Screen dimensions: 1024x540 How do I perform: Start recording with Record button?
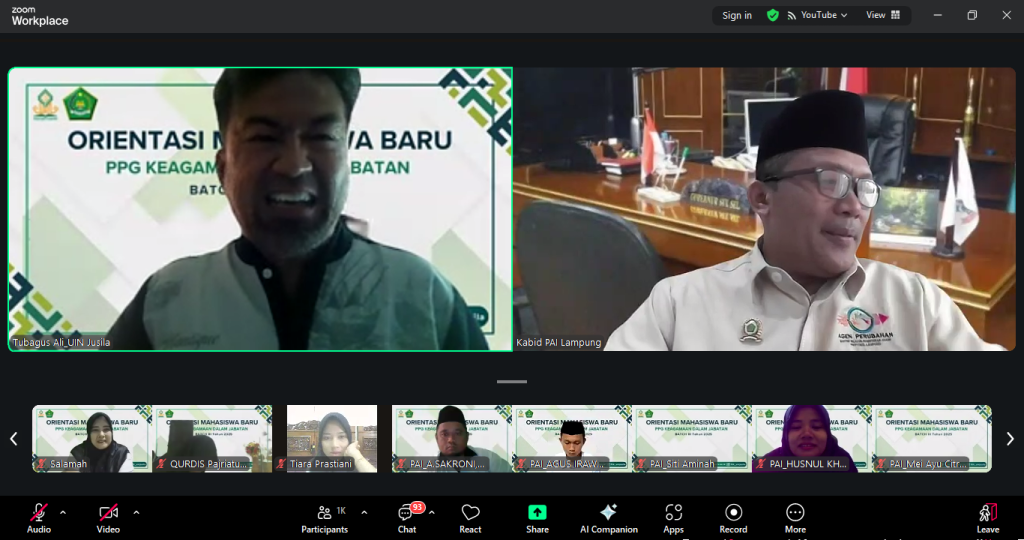733,517
